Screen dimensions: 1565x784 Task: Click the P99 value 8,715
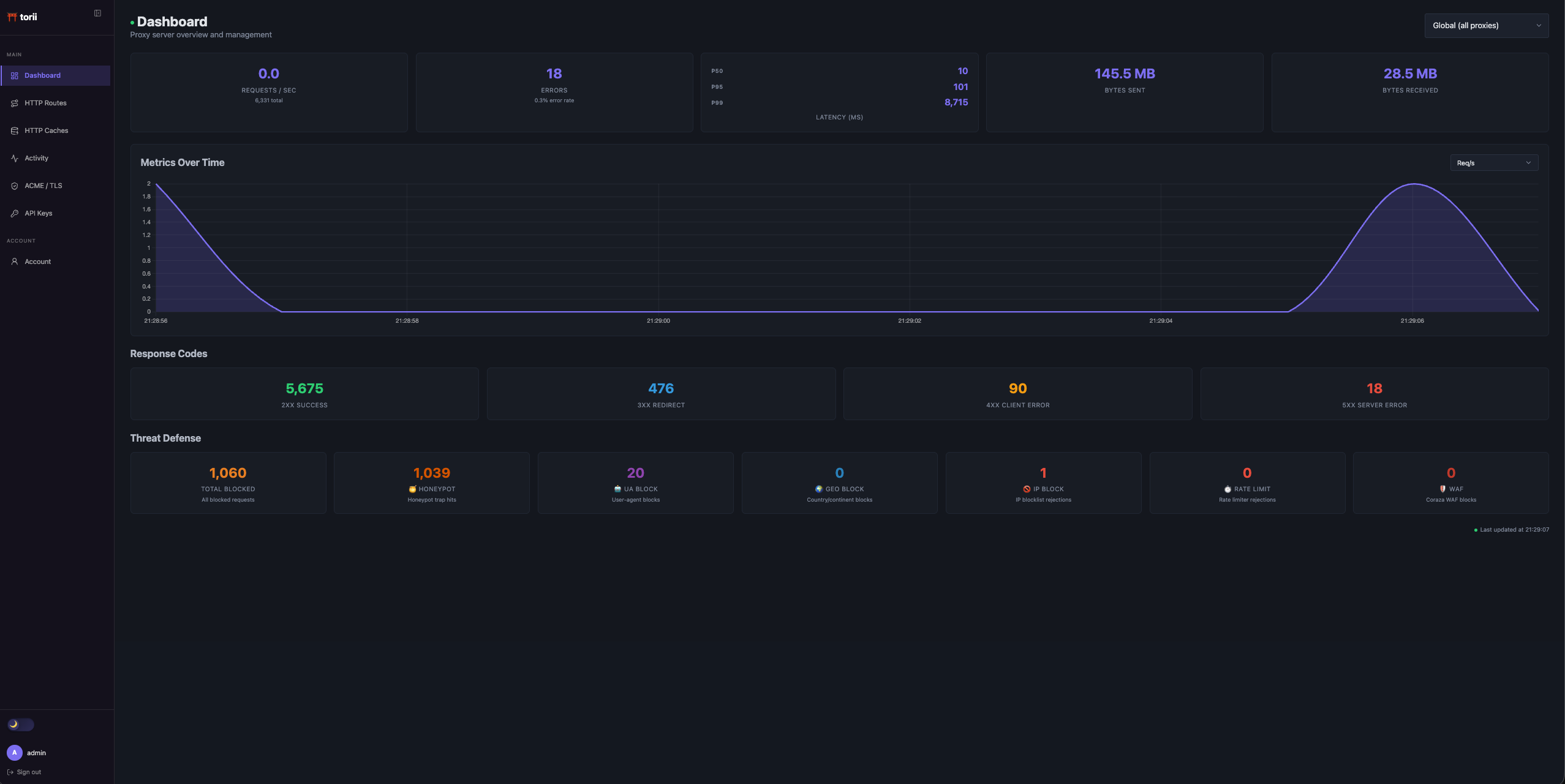(956, 103)
